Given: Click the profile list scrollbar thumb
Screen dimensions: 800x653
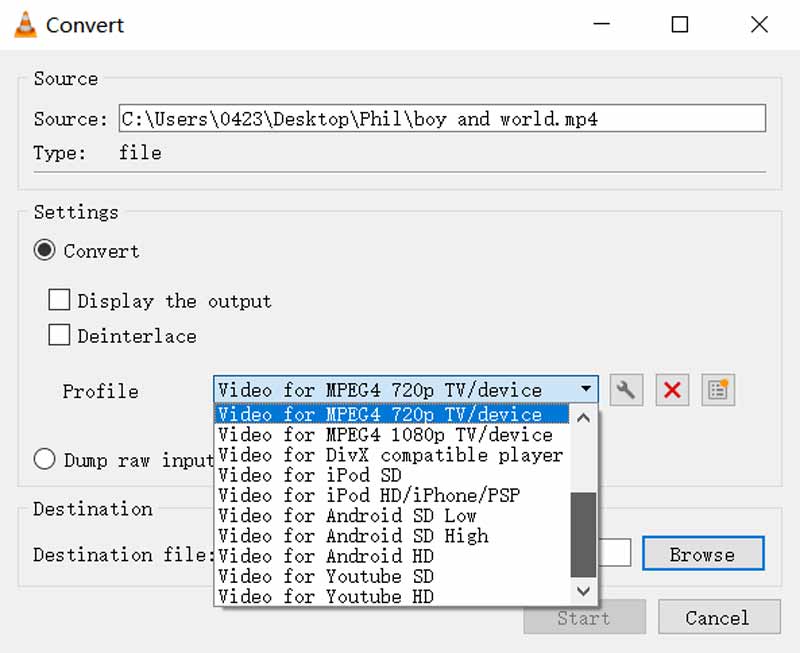Looking at the screenshot, I should click(583, 534).
